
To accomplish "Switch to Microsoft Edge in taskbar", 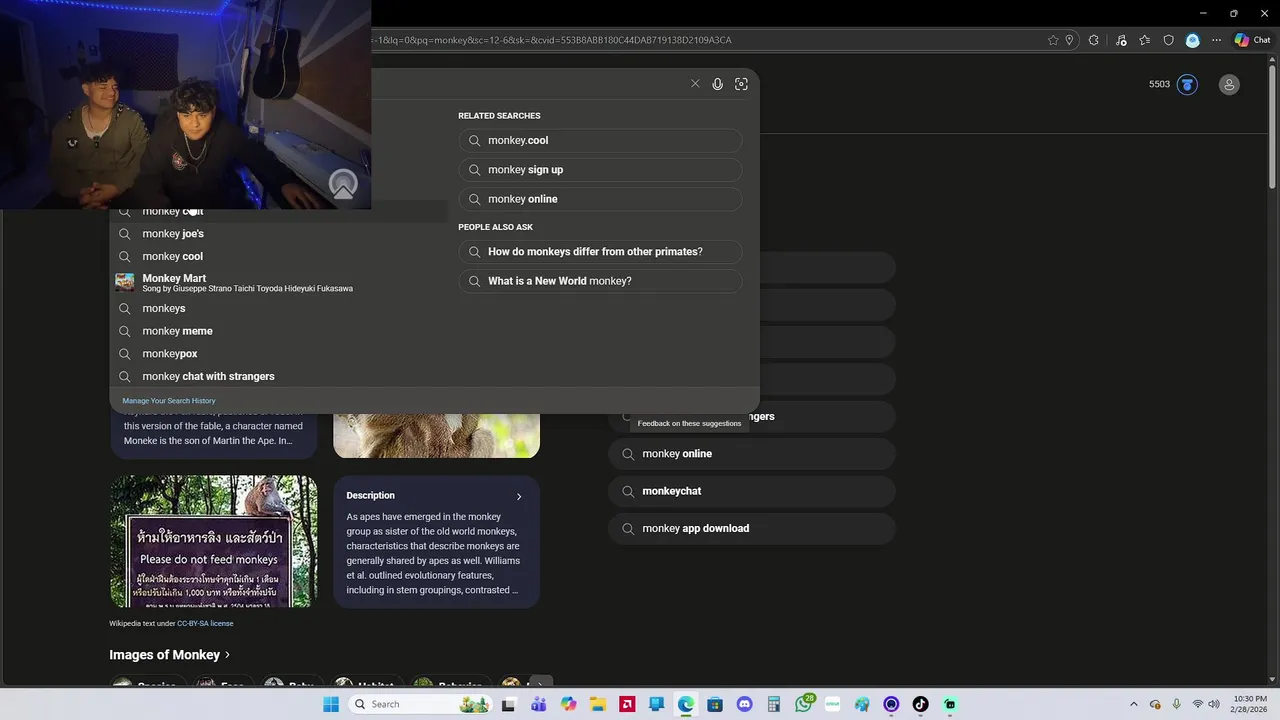I will tap(686, 704).
